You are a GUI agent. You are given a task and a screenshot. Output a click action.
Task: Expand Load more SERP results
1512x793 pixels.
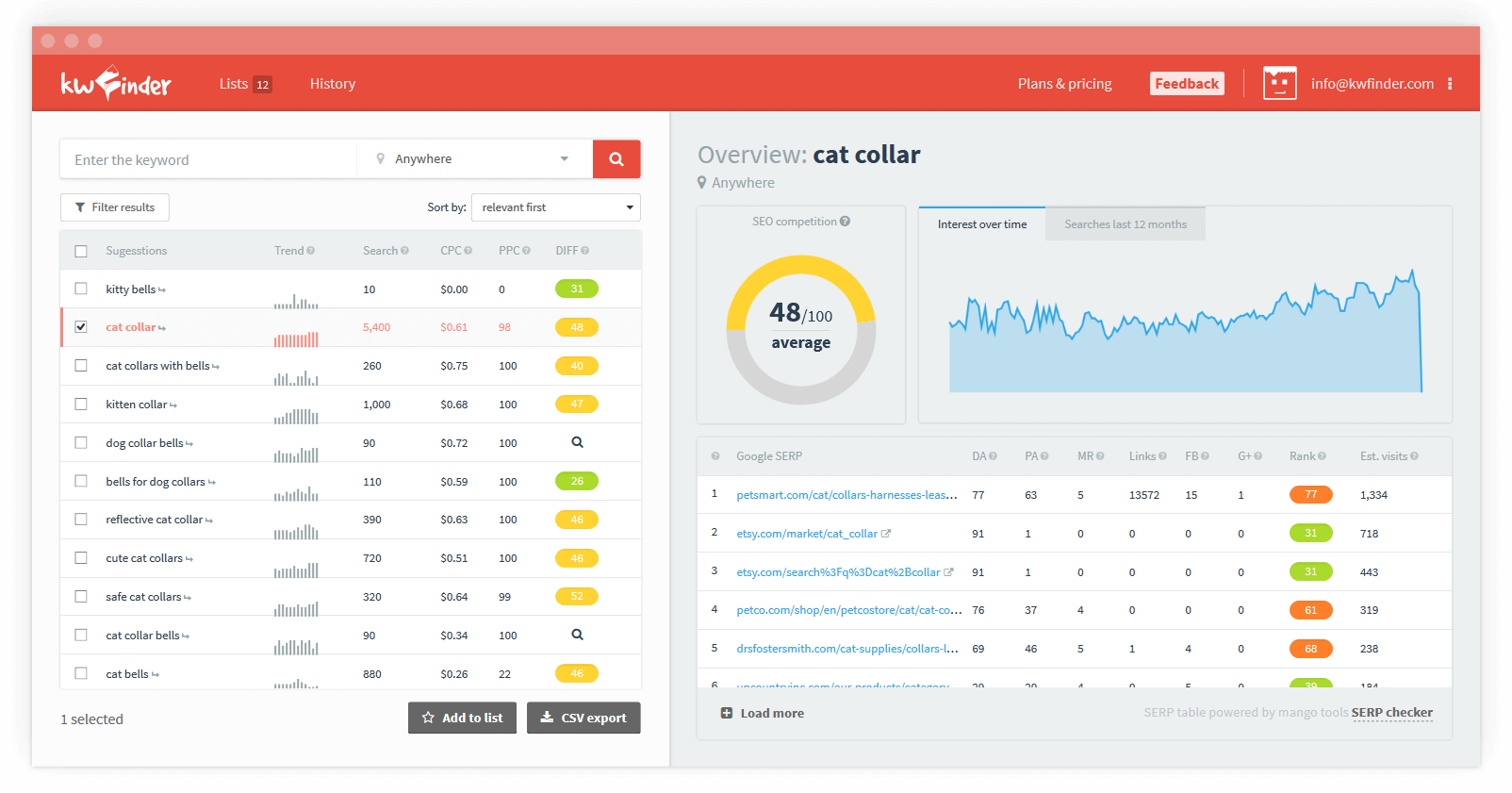tap(763, 714)
